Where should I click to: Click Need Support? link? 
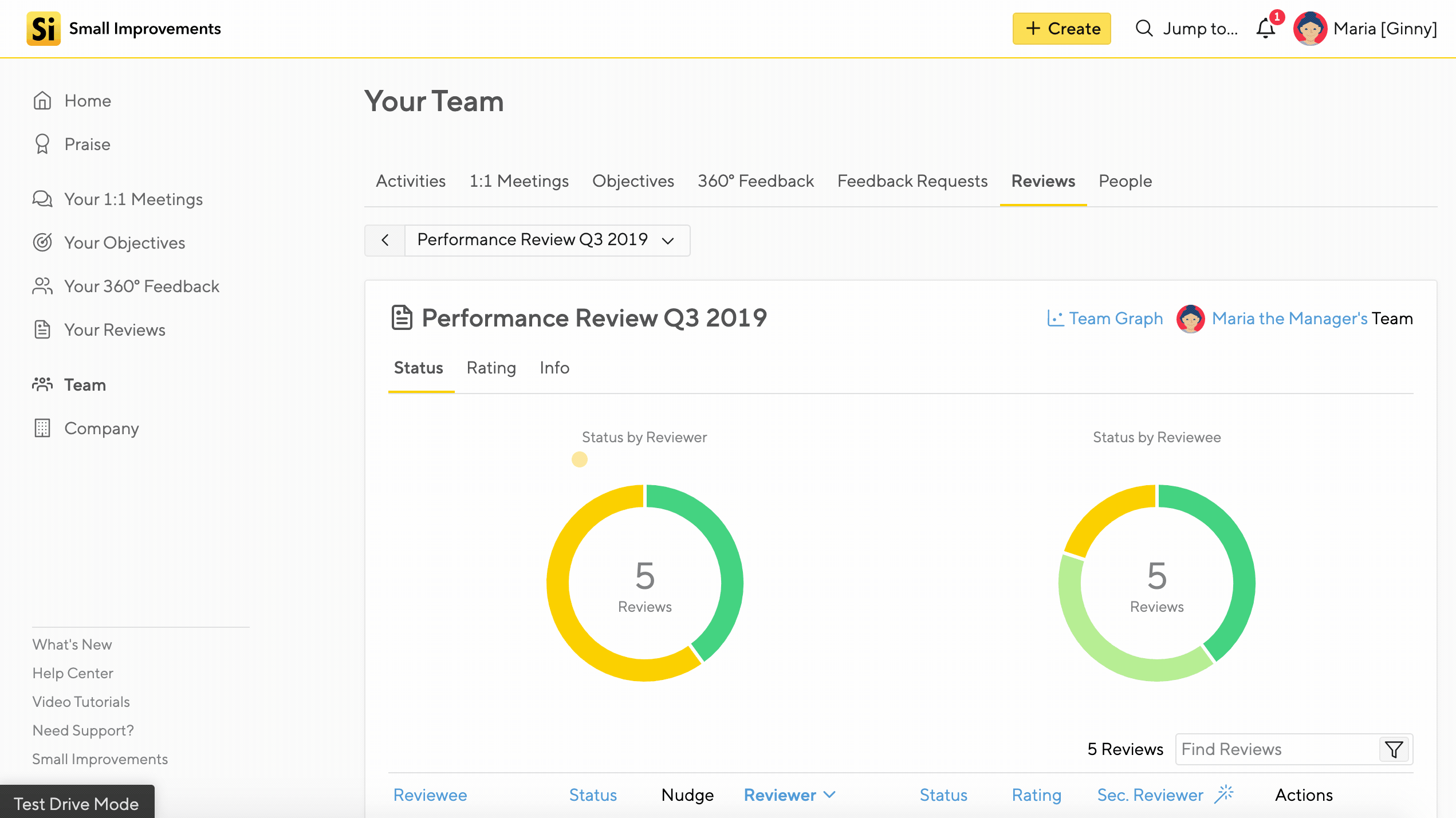tap(83, 730)
